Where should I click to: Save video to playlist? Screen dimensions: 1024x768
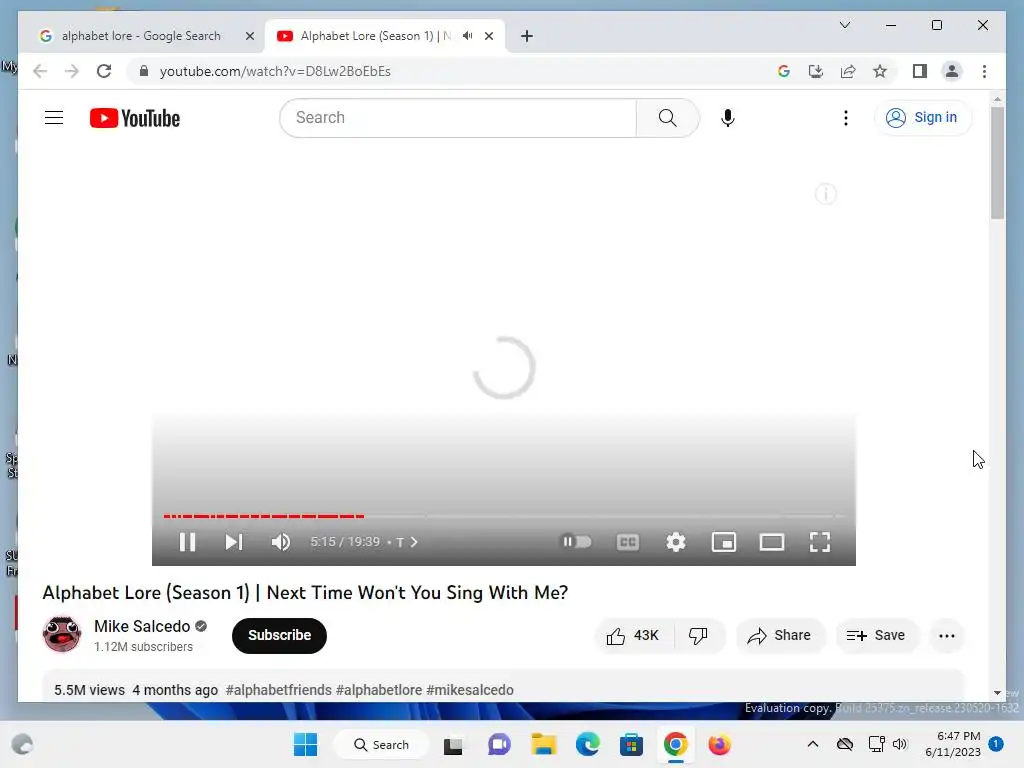[x=876, y=635]
